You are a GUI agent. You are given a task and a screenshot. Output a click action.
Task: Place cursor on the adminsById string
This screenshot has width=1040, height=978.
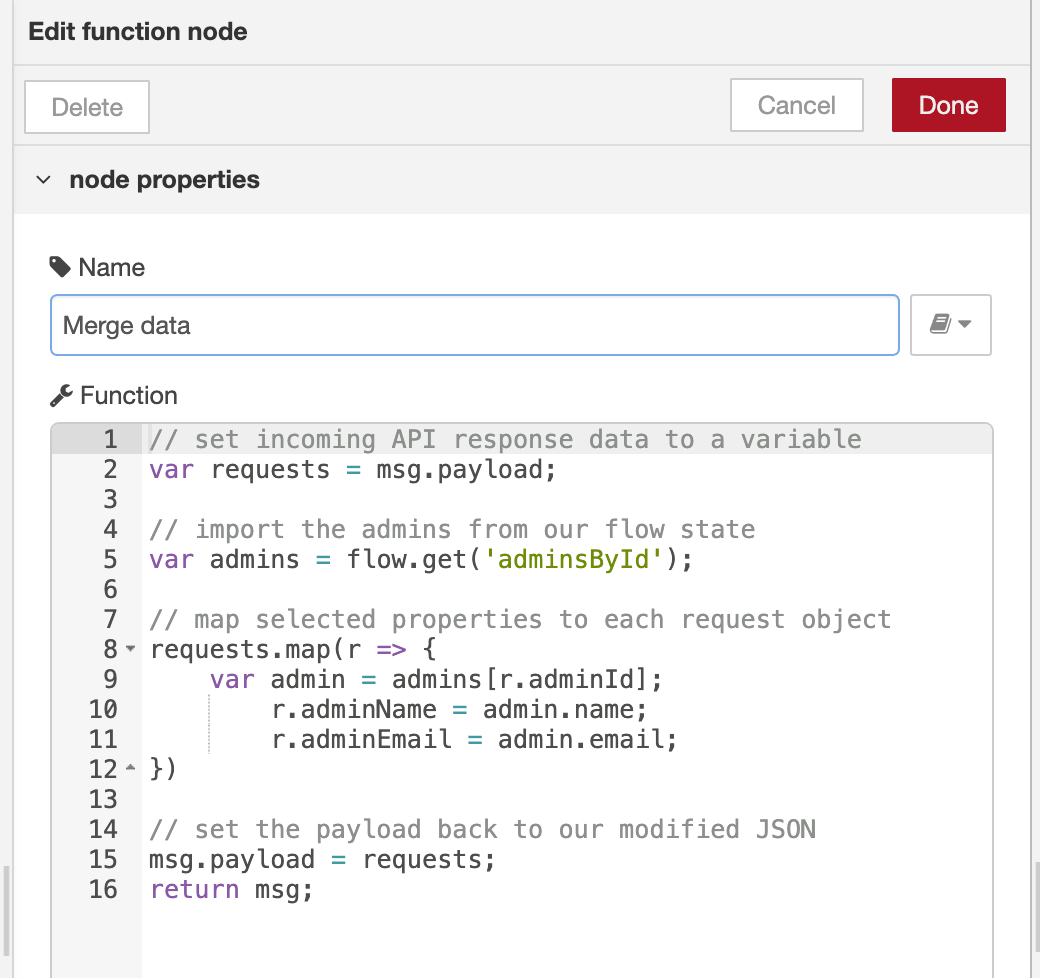[573, 559]
